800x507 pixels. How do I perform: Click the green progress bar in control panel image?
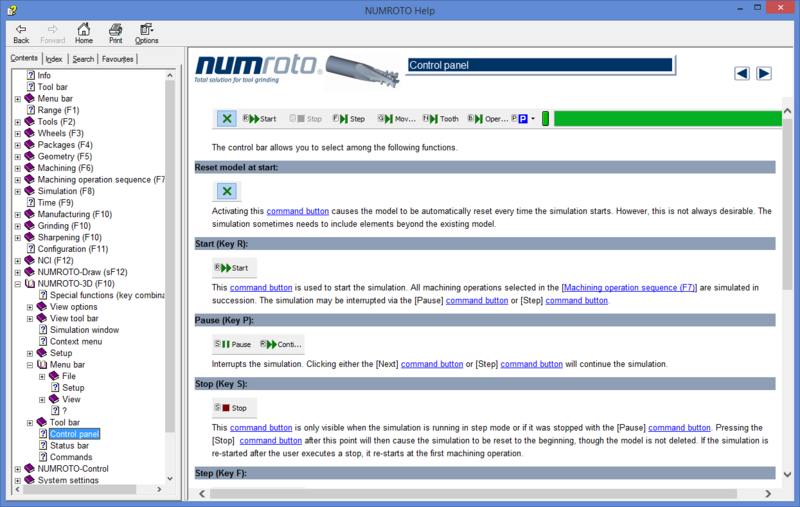667,118
